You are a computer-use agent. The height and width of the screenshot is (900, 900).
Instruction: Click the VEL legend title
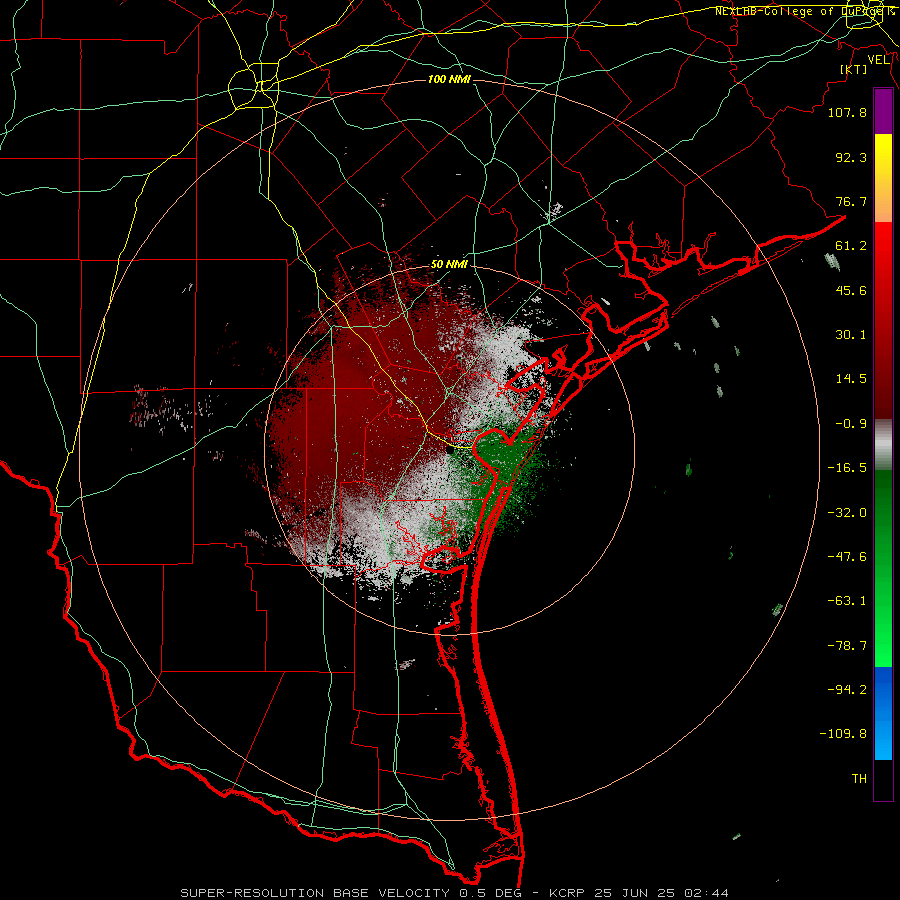(x=879, y=60)
